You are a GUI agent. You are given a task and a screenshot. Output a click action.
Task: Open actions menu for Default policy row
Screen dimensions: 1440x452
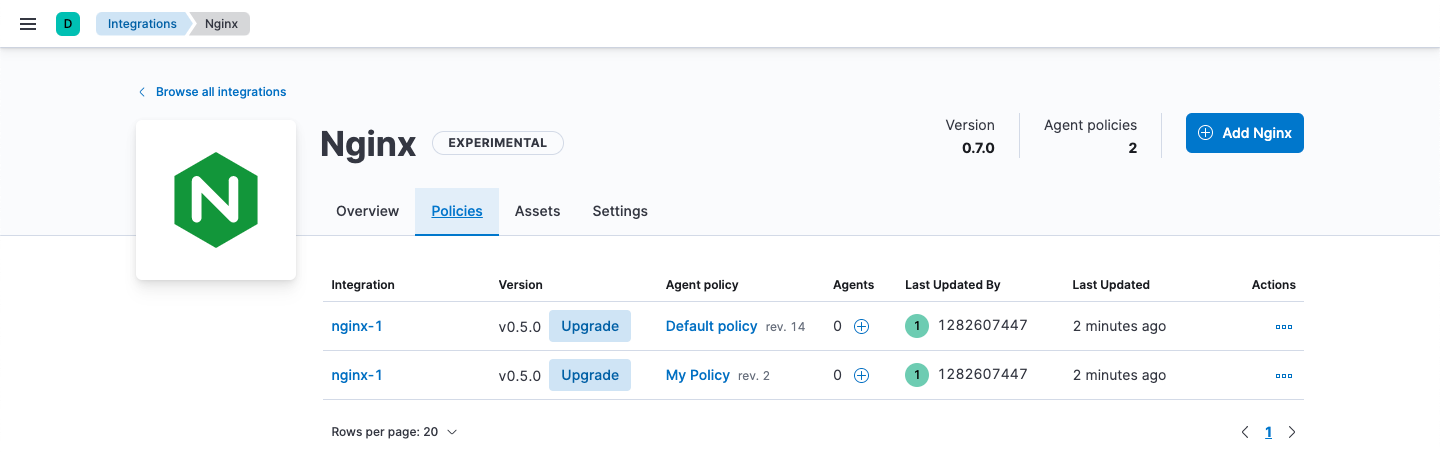tap(1283, 327)
